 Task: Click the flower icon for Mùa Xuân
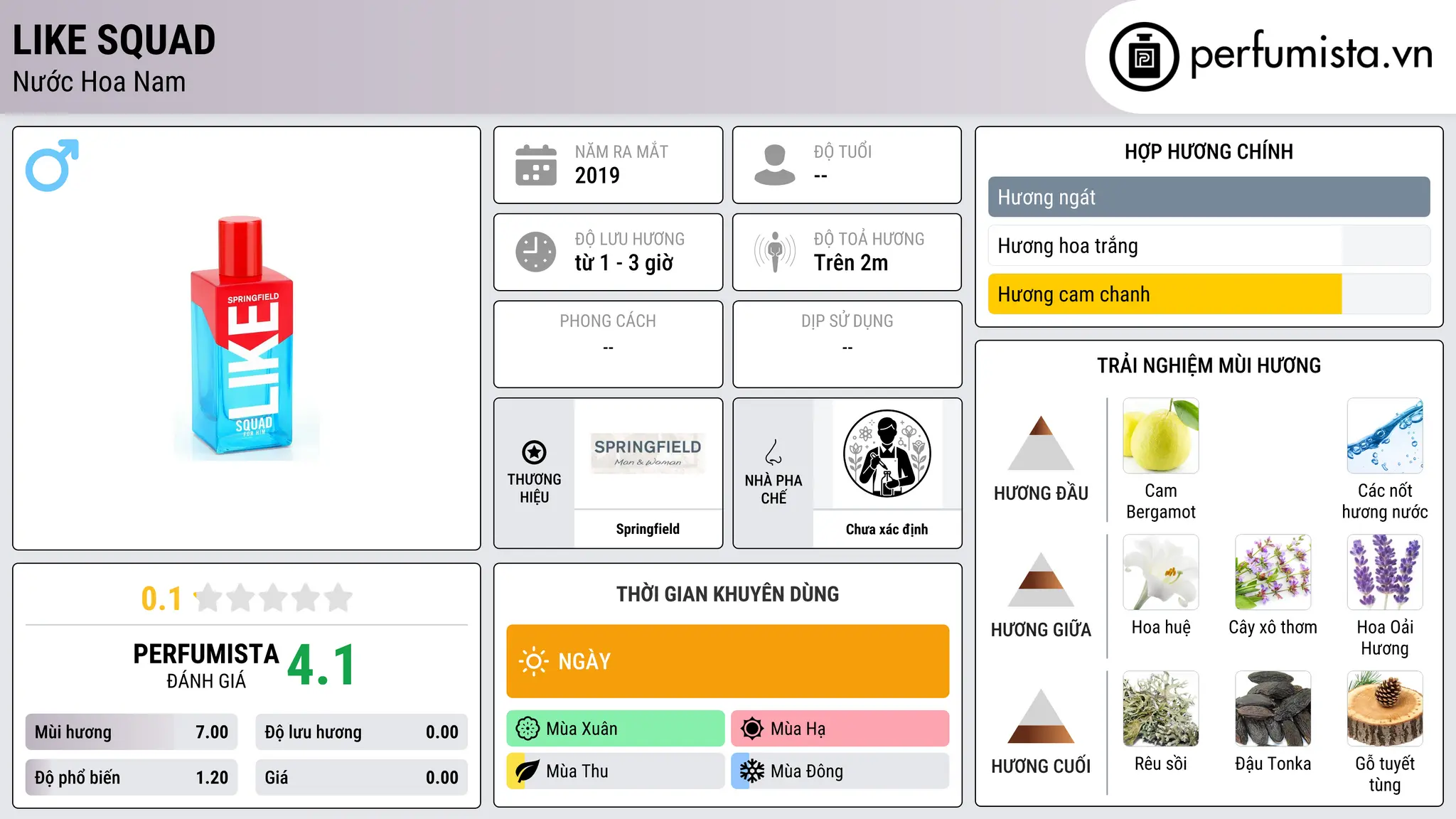[x=528, y=729]
